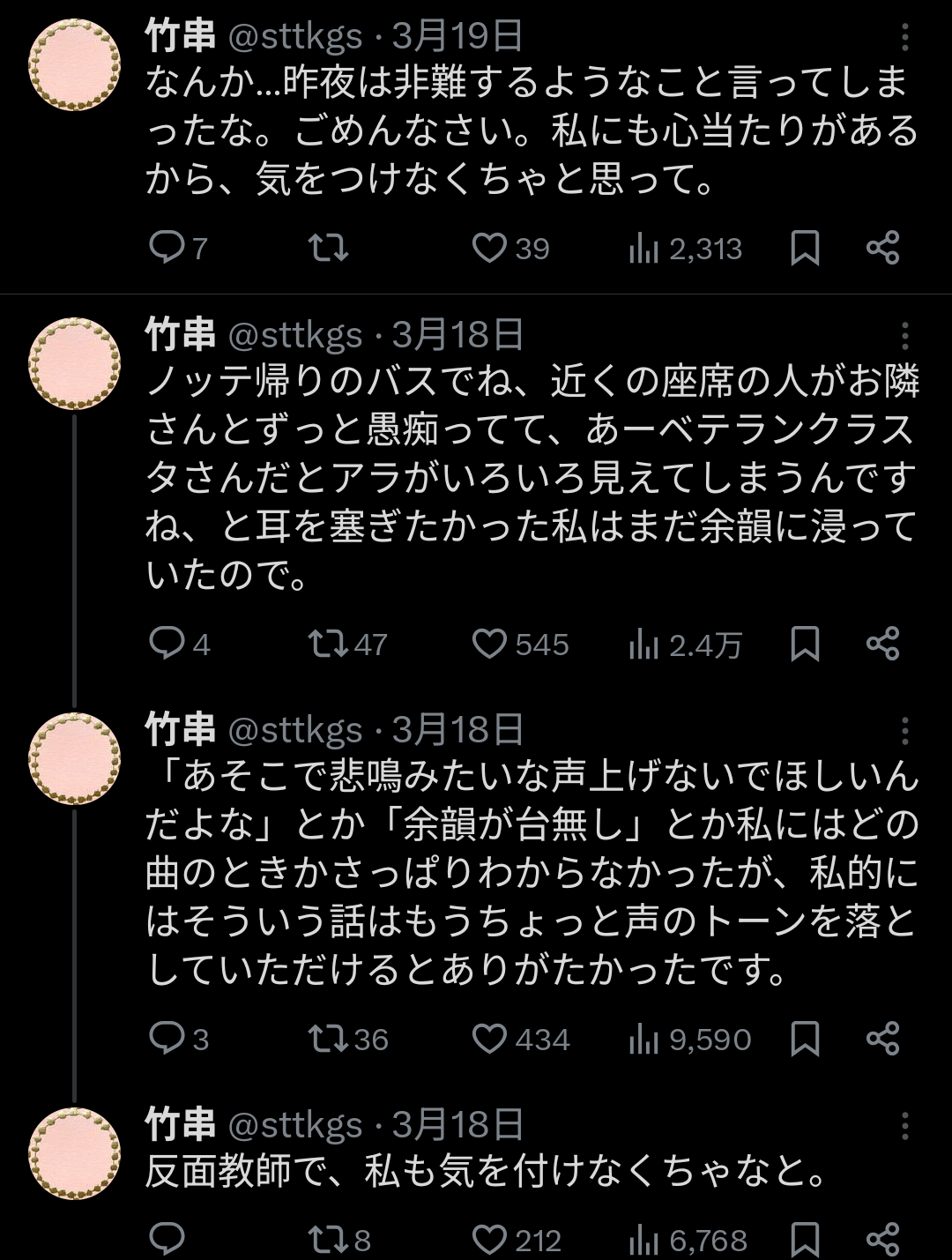Retweet the March 19 apology tweet
The width and height of the screenshot is (952, 1260).
[x=329, y=248]
